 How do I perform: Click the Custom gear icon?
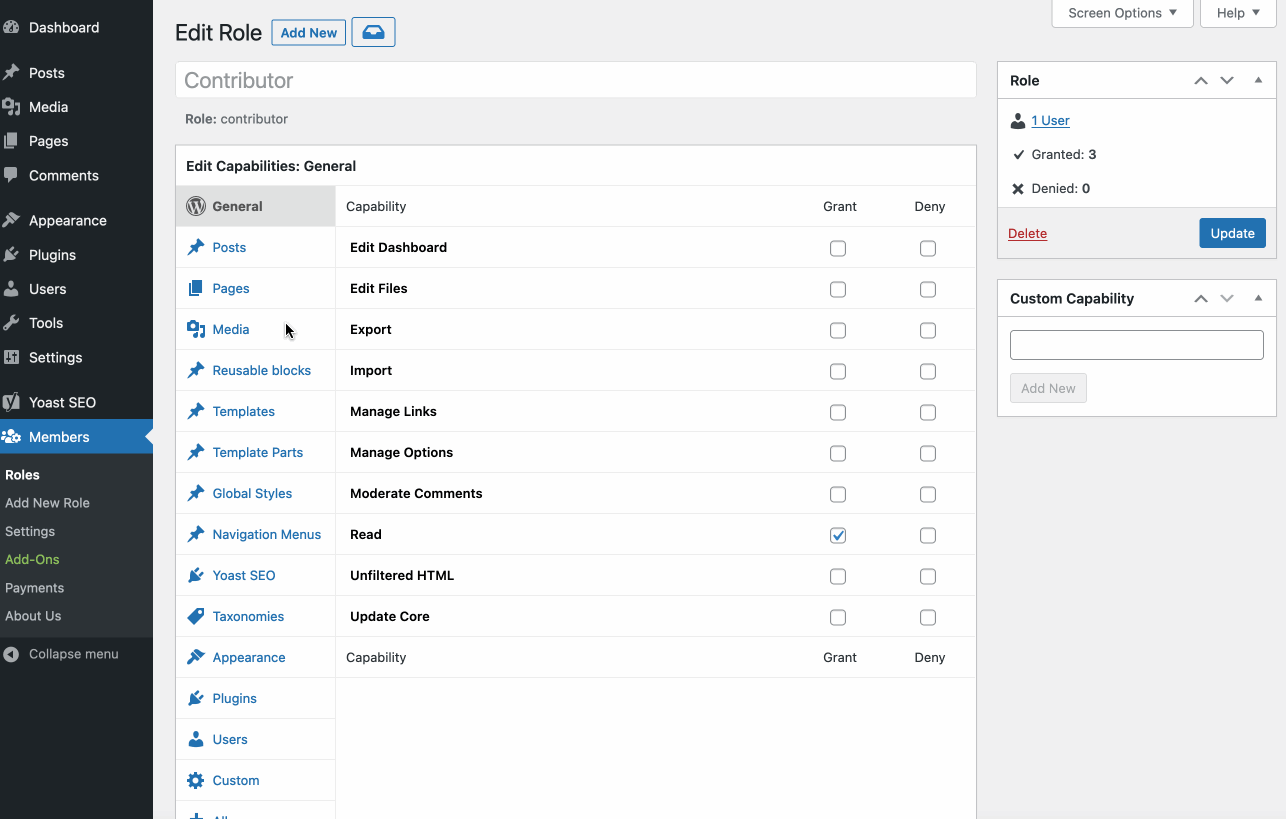coord(196,780)
